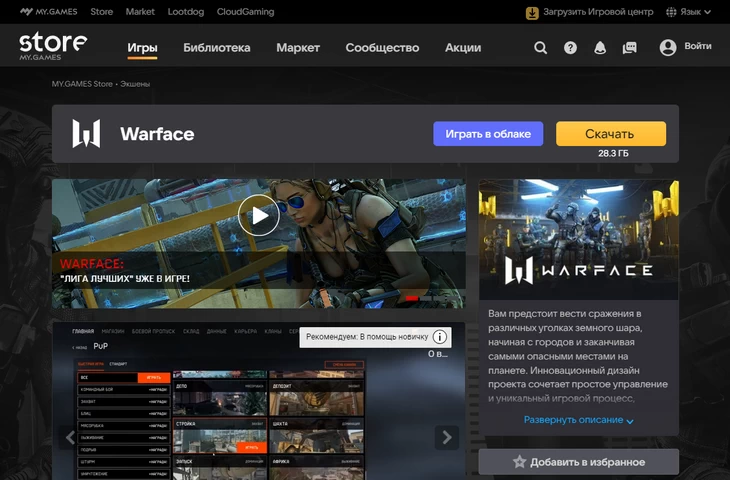Select the Акции tab
The height and width of the screenshot is (480, 730).
(463, 47)
